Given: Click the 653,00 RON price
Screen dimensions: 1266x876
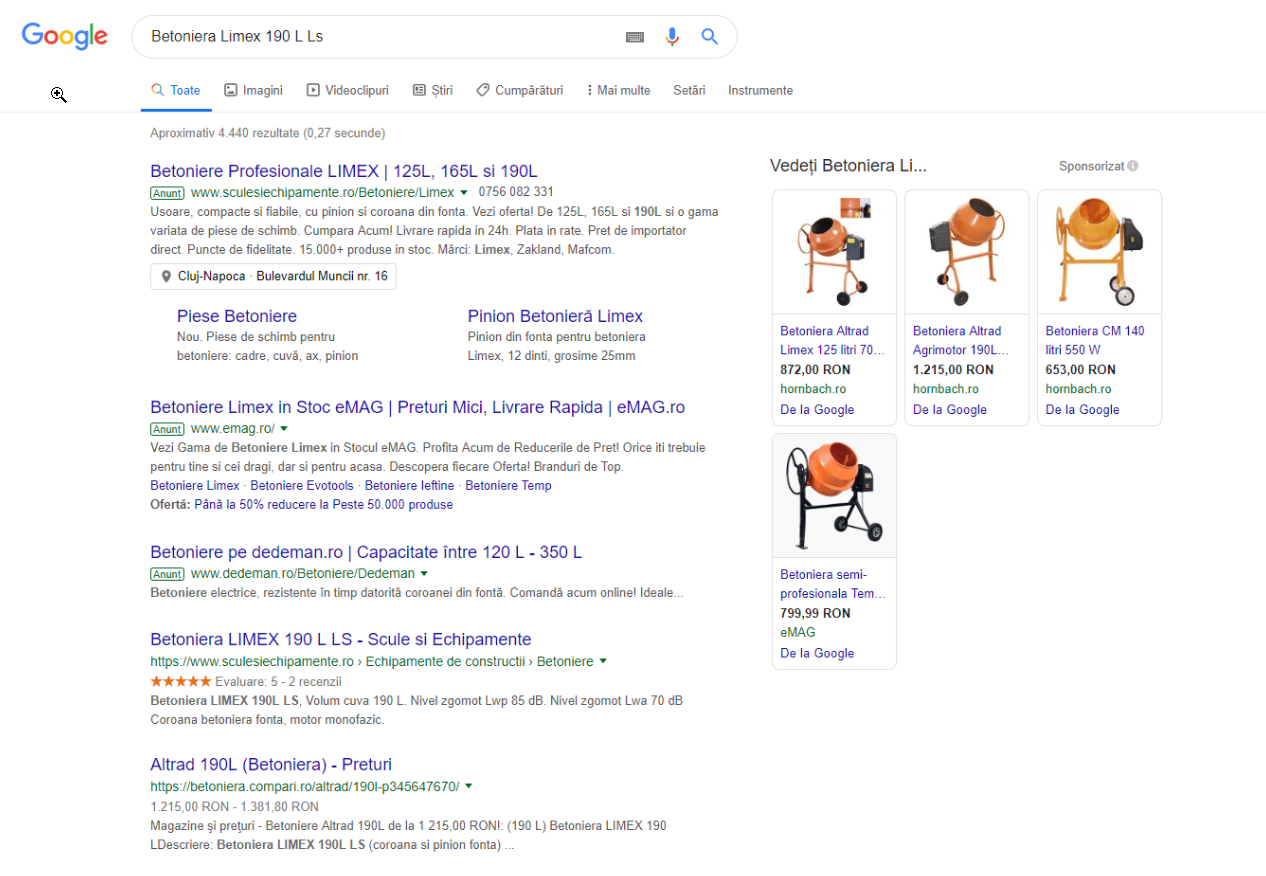Looking at the screenshot, I should pos(1081,370).
